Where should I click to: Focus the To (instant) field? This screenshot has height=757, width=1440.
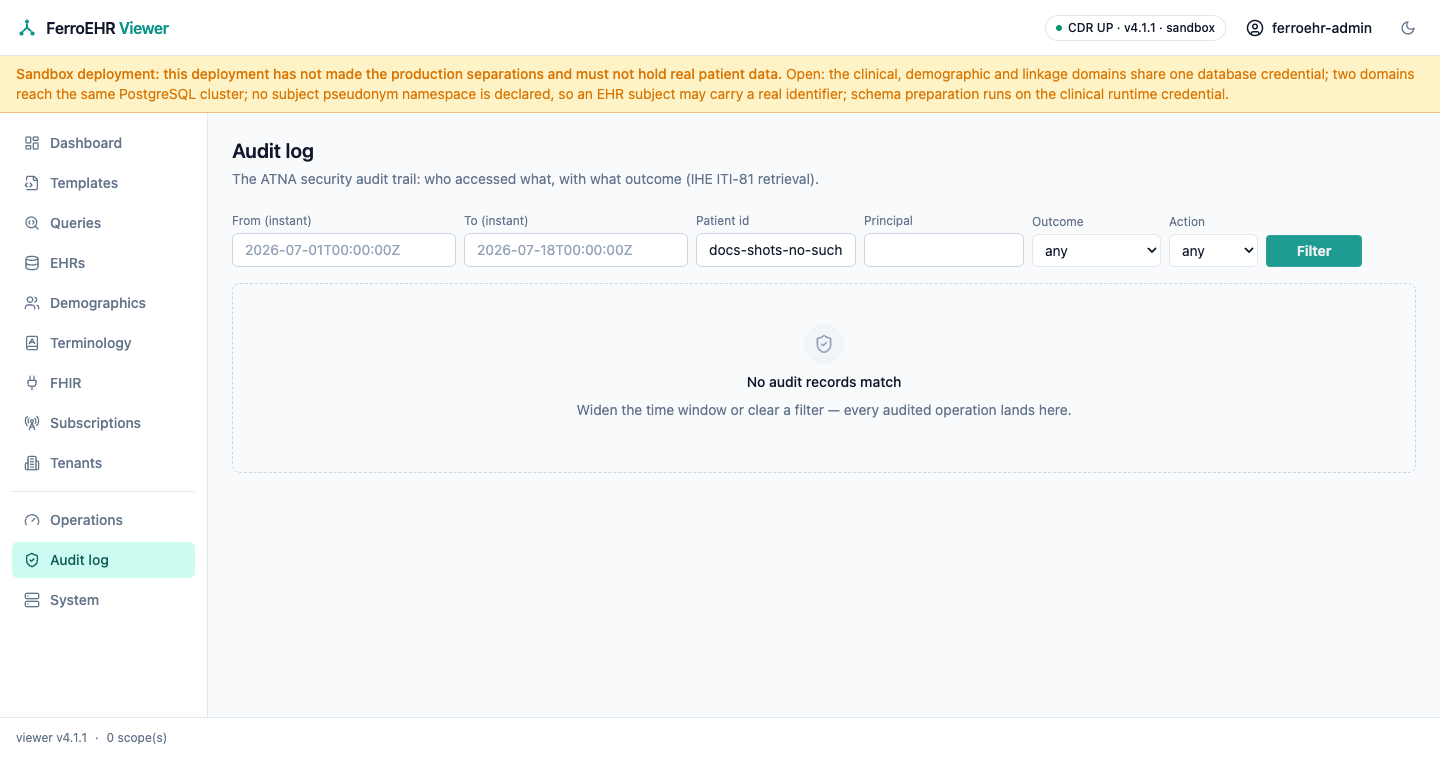[576, 250]
